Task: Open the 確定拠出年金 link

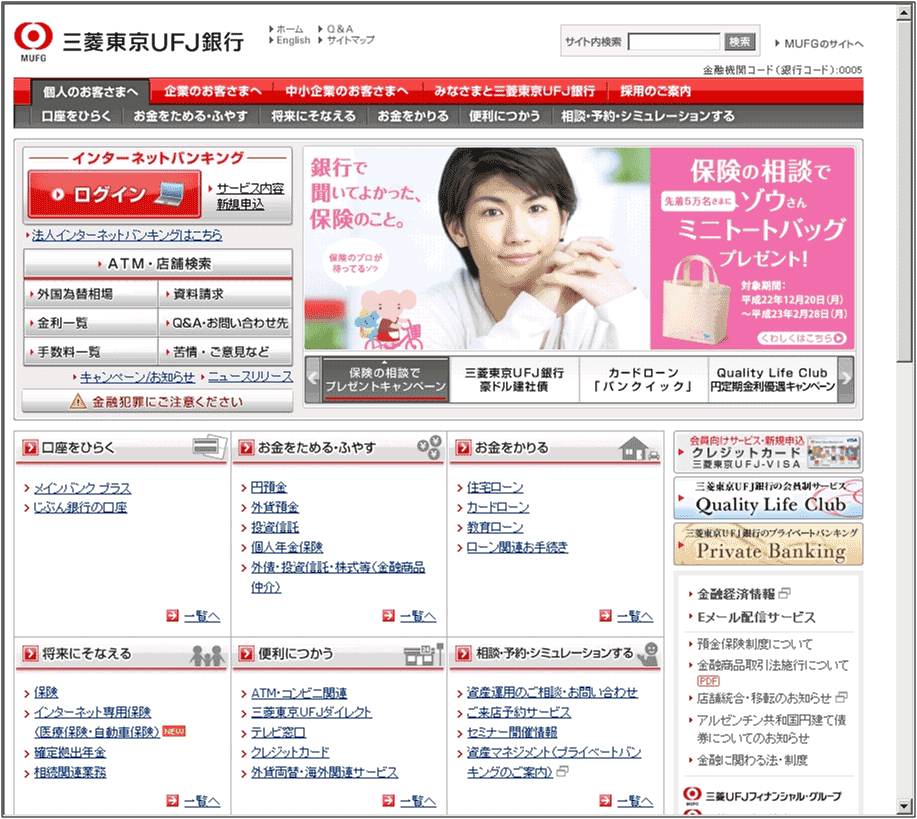Action: pyautogui.click(x=70, y=752)
